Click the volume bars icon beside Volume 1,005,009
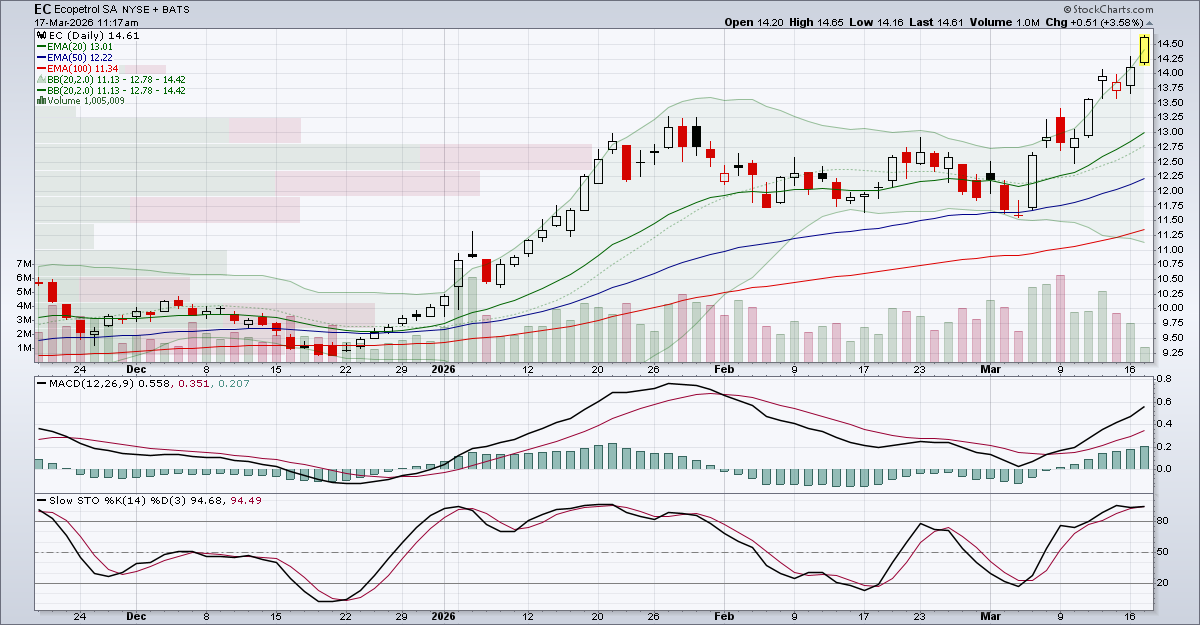Screen dimensions: 1200x625 point(39,100)
